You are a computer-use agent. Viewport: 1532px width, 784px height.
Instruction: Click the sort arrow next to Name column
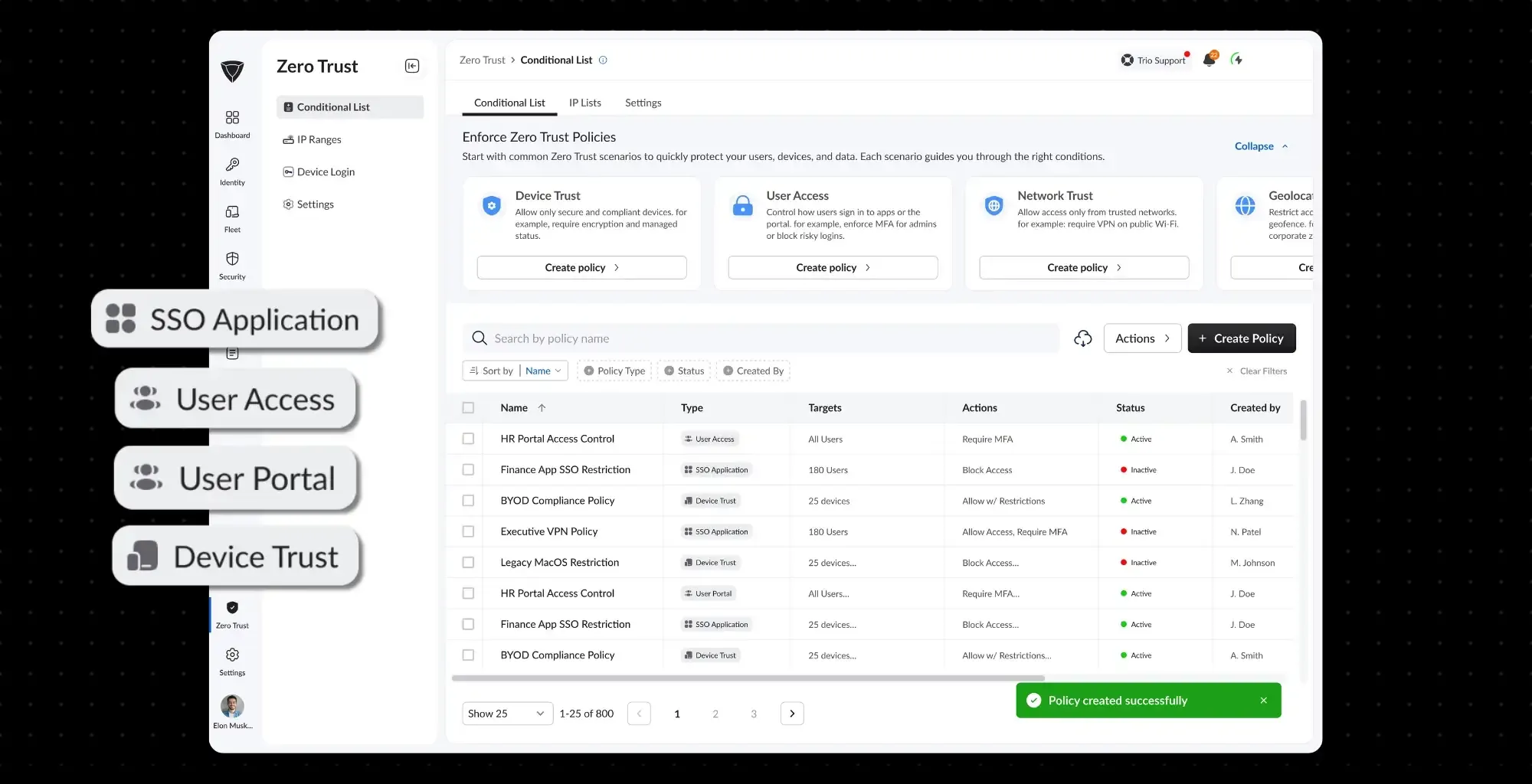pyautogui.click(x=542, y=408)
